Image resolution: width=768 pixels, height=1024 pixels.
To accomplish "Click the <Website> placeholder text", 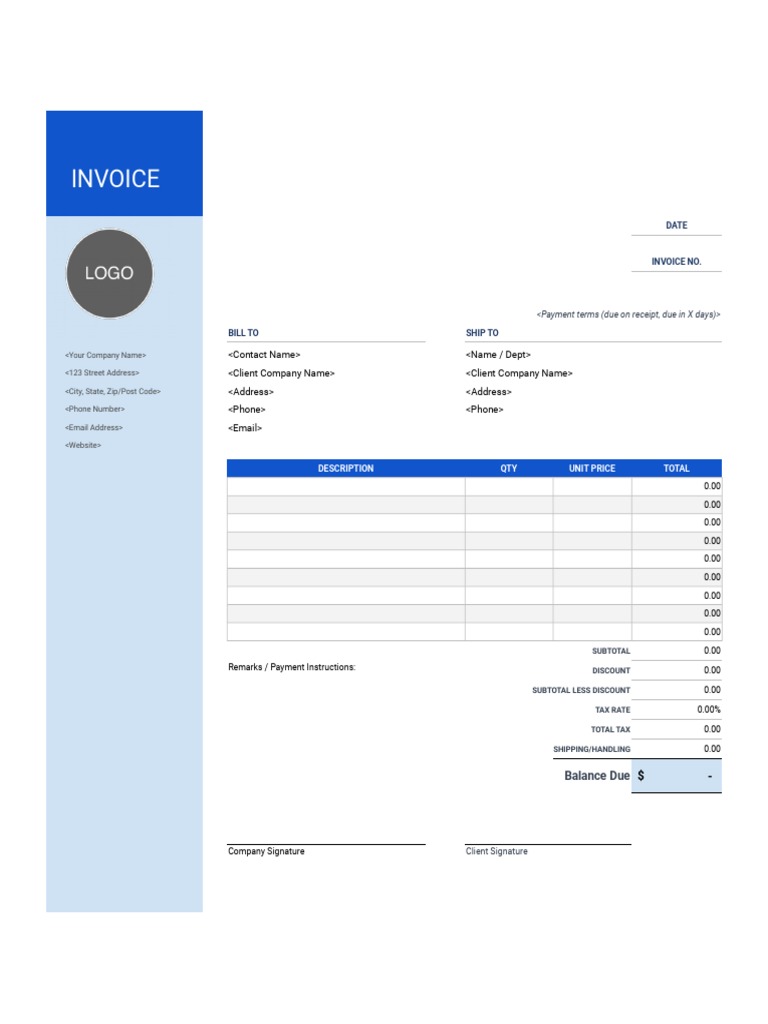I will pos(83,445).
